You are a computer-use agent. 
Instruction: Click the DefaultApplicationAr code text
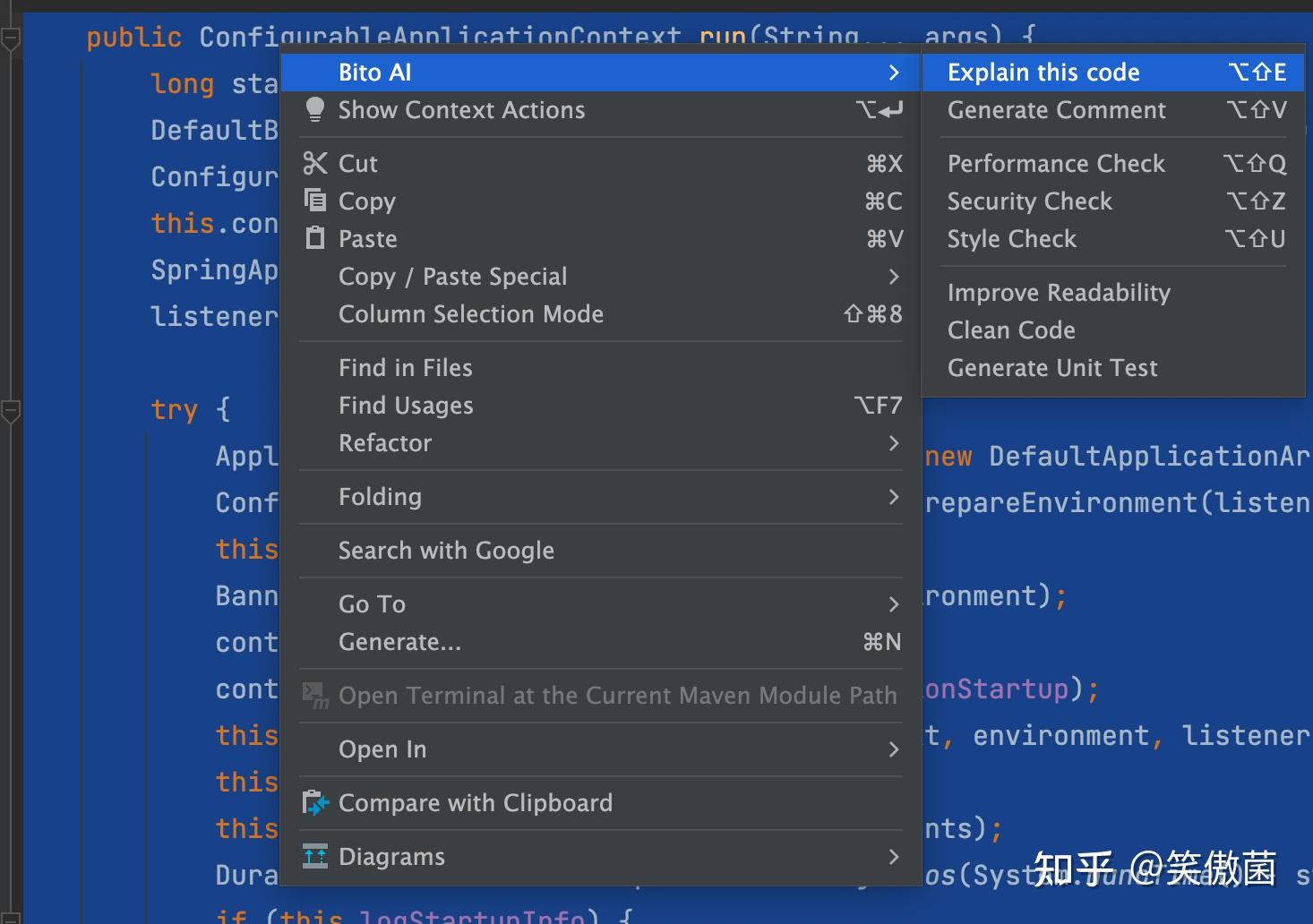click(1148, 457)
